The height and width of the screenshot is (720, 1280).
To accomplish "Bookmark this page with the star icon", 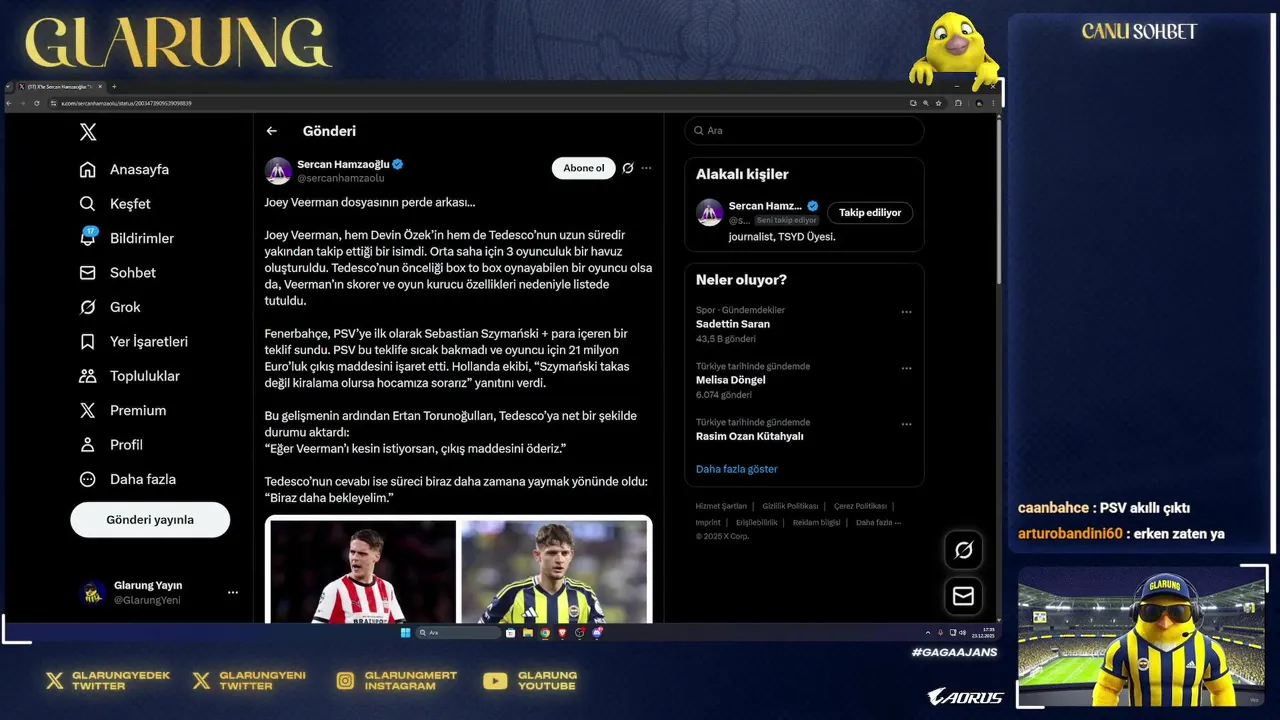I will pos(939,103).
